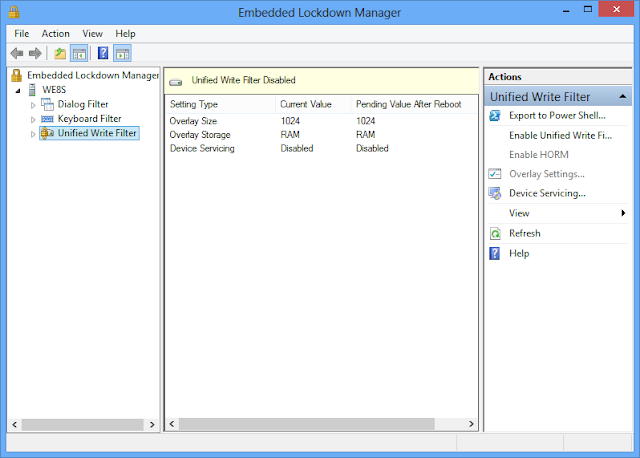Click the Unified Write Filter Disabled banner text
Viewport: 640px width, 458px height.
point(244,80)
